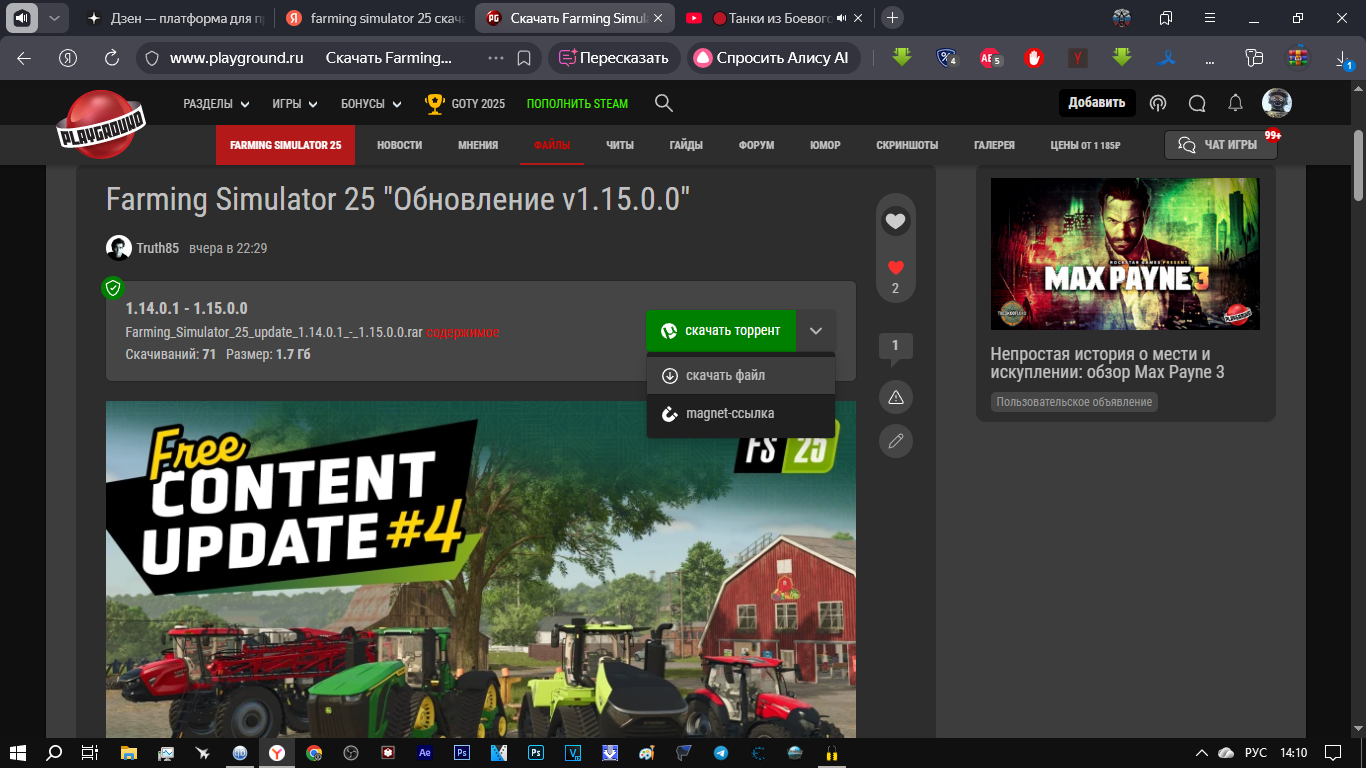The image size is (1368, 768).
Task: Reload the page in browser toolbar
Action: [112, 58]
